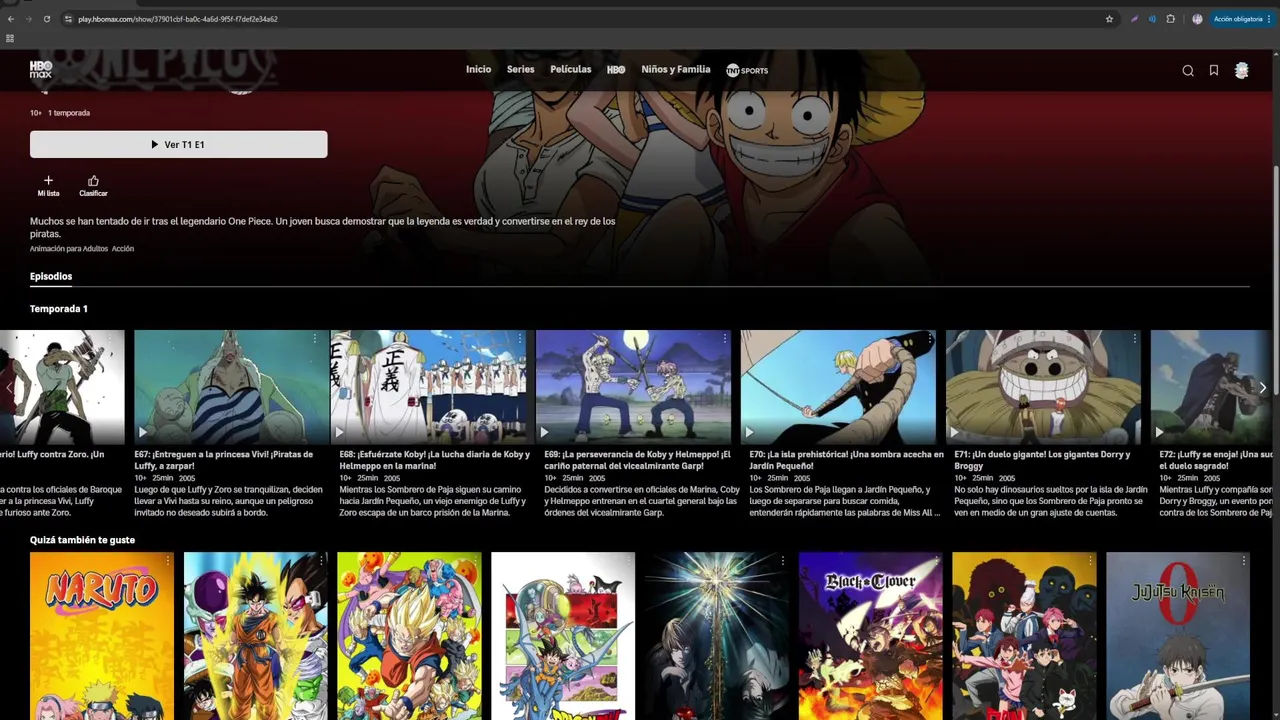Click the Quizá también te guste heading
The image size is (1280, 720).
[82, 540]
